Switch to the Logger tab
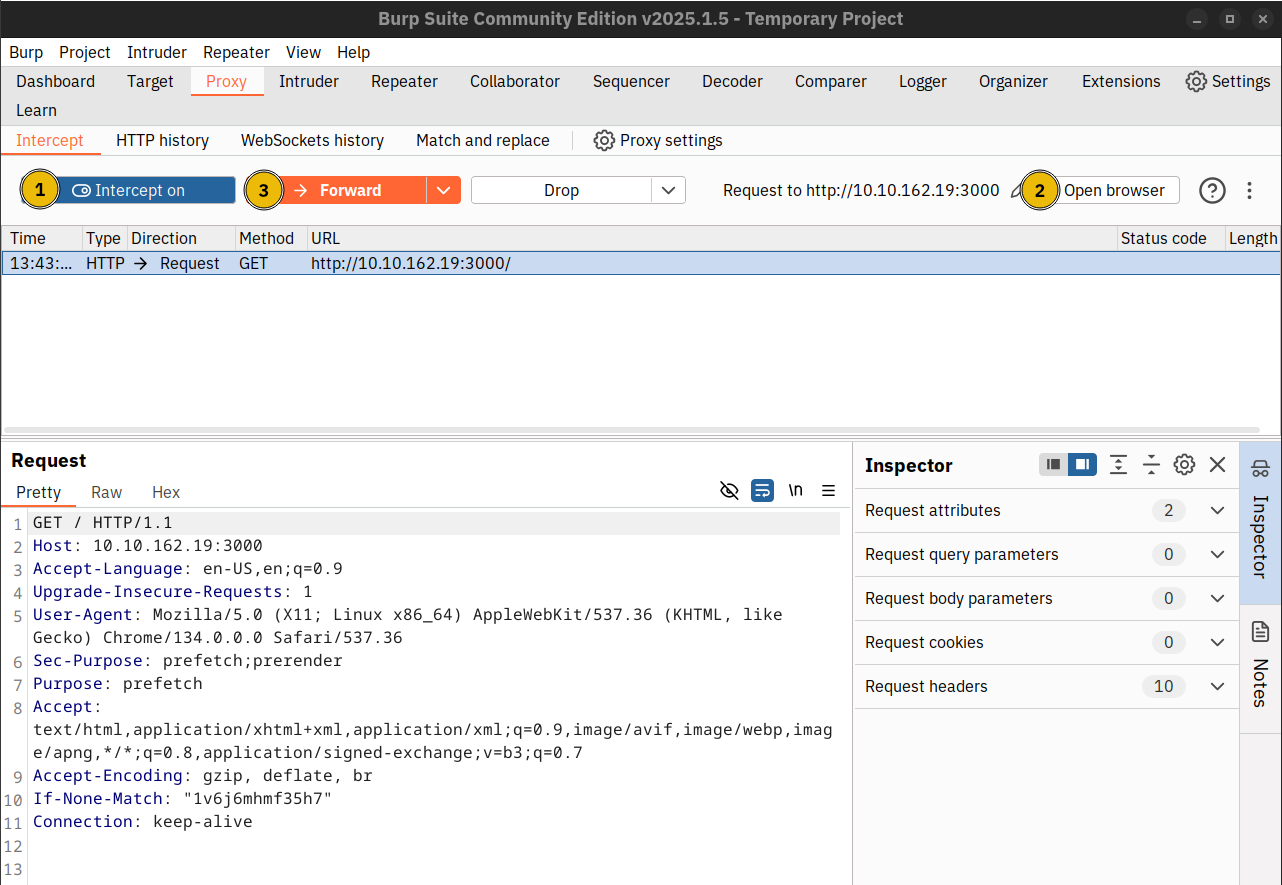Viewport: 1282px width, 885px height. [x=923, y=81]
